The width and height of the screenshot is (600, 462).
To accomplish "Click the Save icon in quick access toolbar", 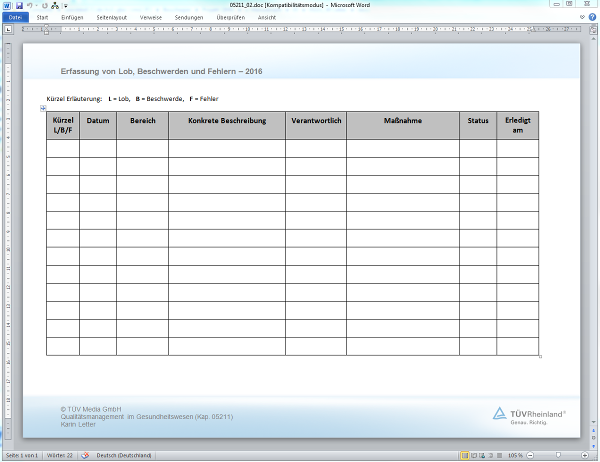I will 19,6.
